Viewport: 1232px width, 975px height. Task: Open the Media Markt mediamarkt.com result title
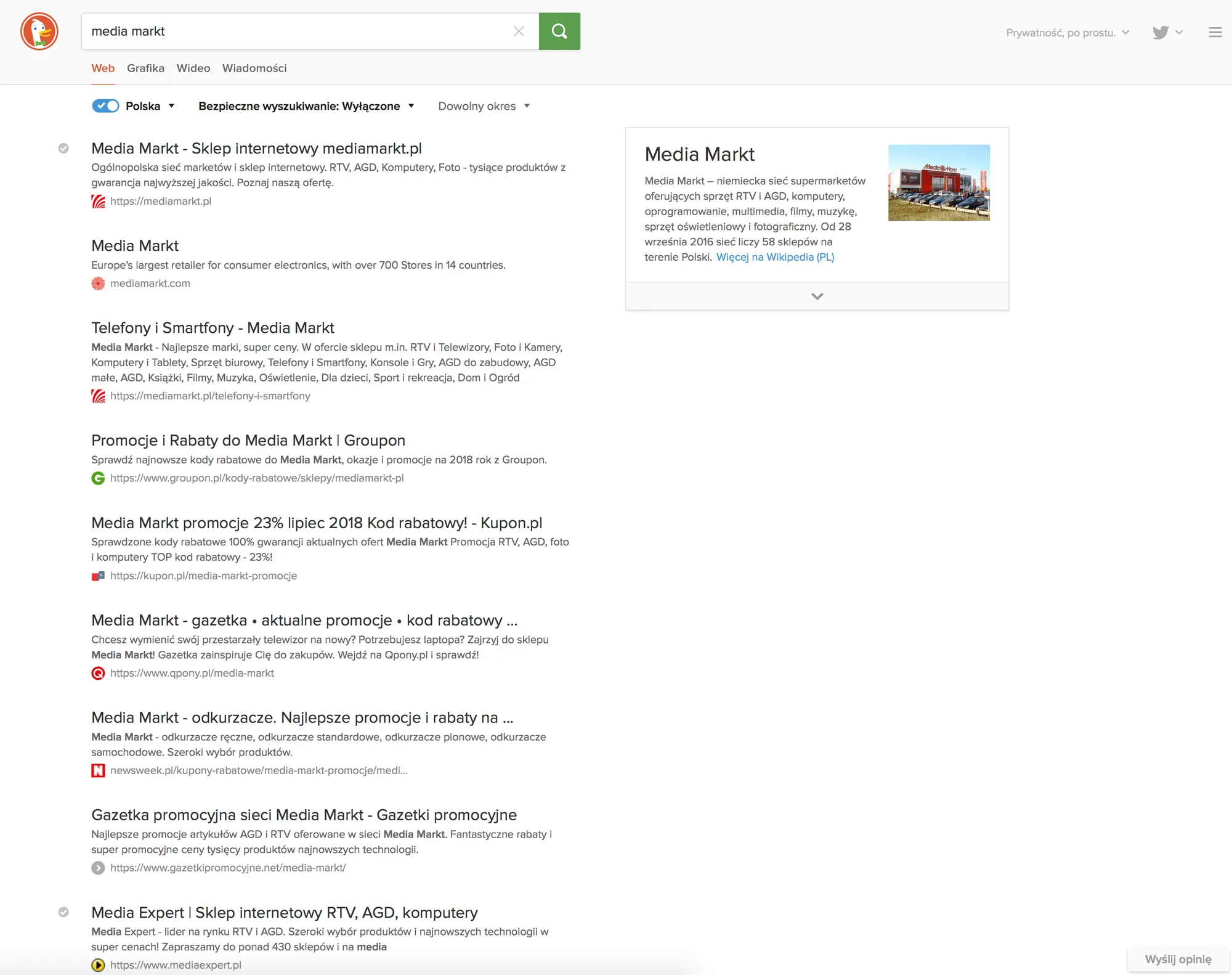click(135, 246)
